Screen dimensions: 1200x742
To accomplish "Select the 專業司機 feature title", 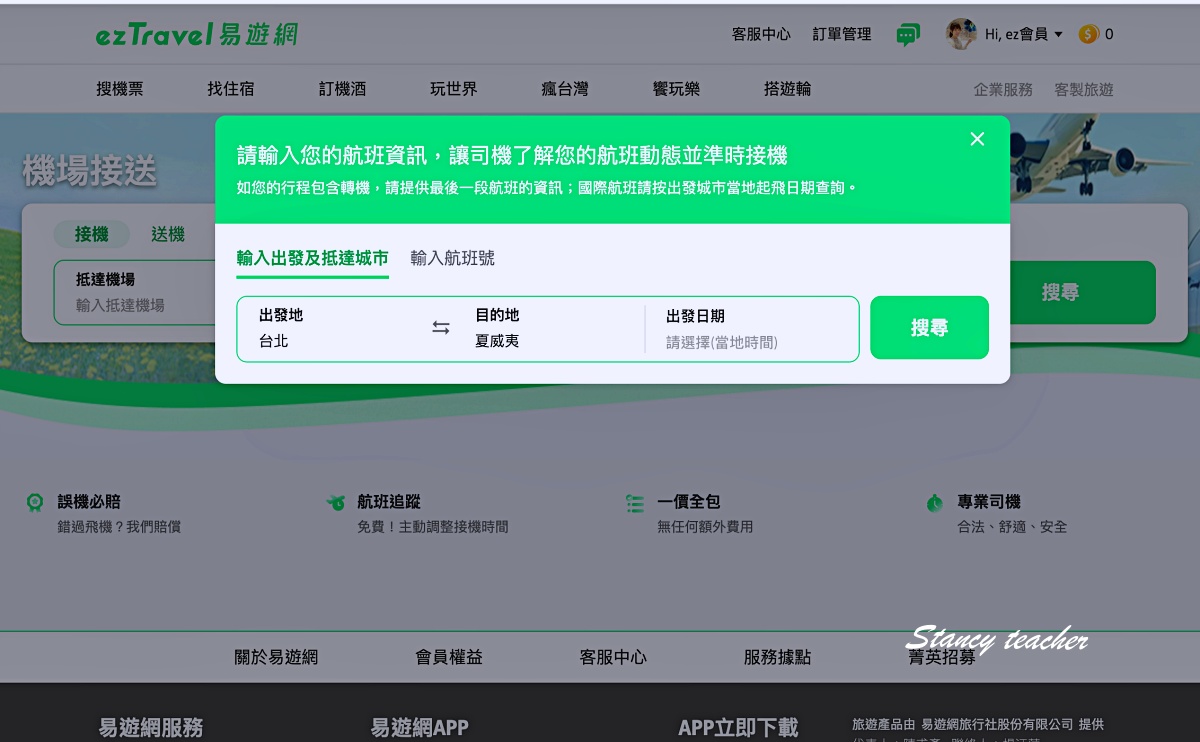I will coord(989,502).
